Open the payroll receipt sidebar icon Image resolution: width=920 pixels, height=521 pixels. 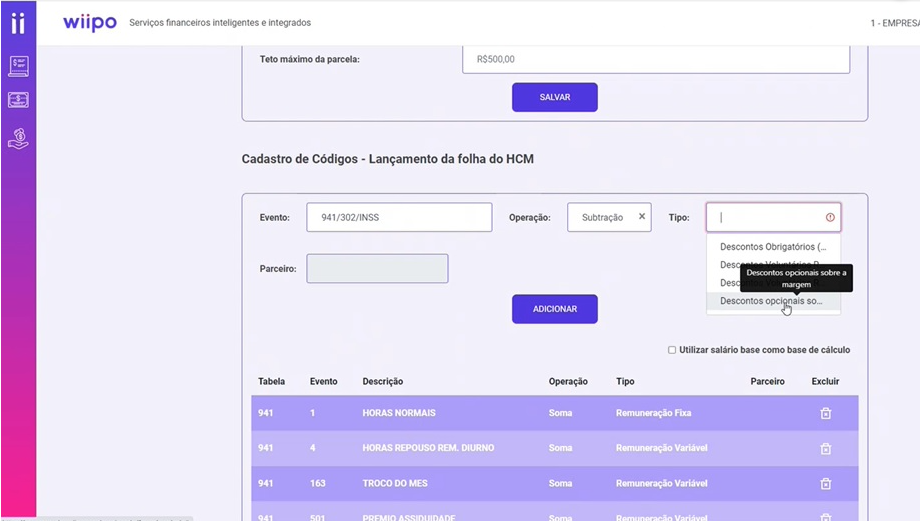18,66
